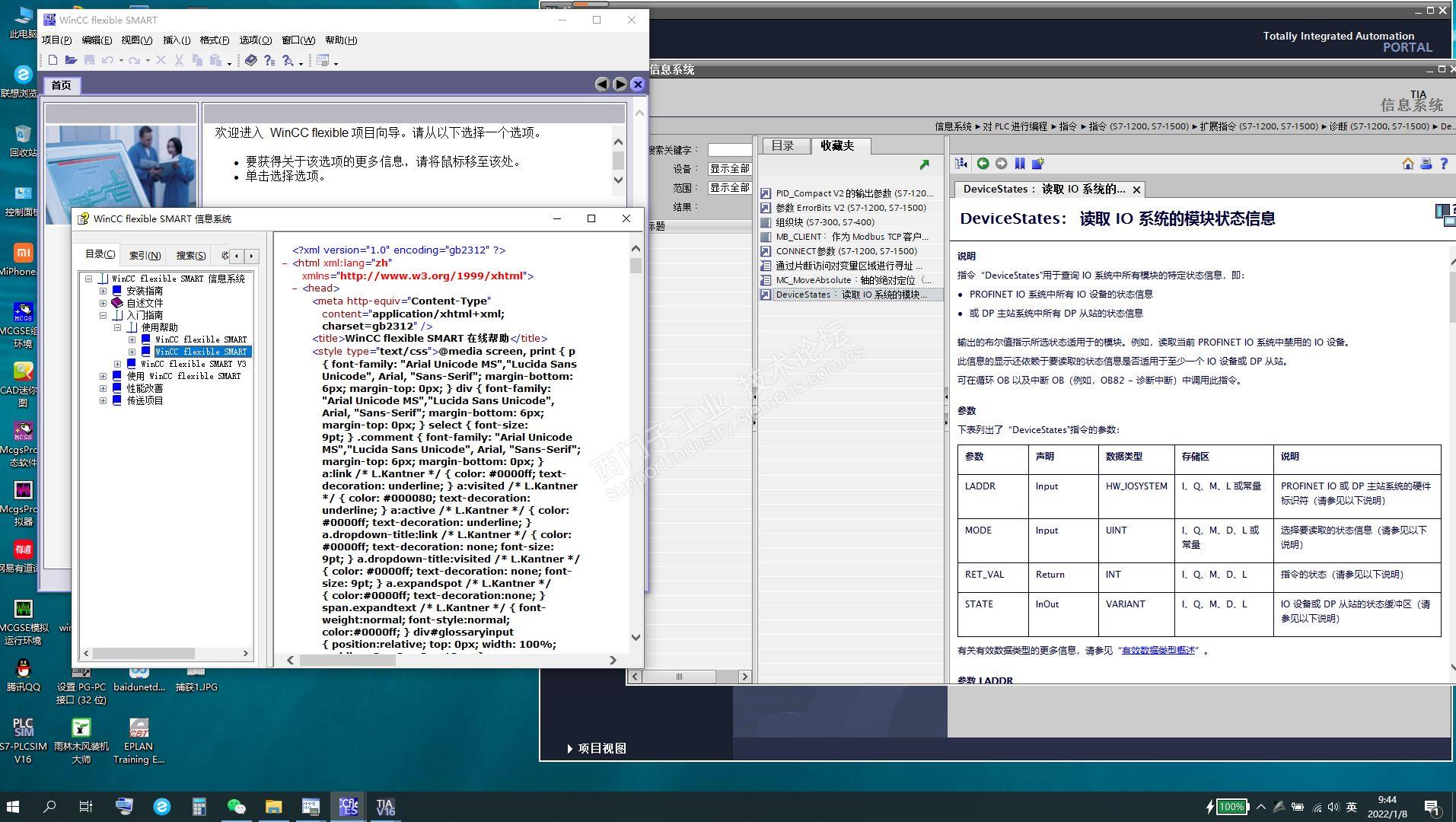The width and height of the screenshot is (1456, 822).
Task: Click the tree sync icon in TIA help toolbar
Action: [962, 164]
